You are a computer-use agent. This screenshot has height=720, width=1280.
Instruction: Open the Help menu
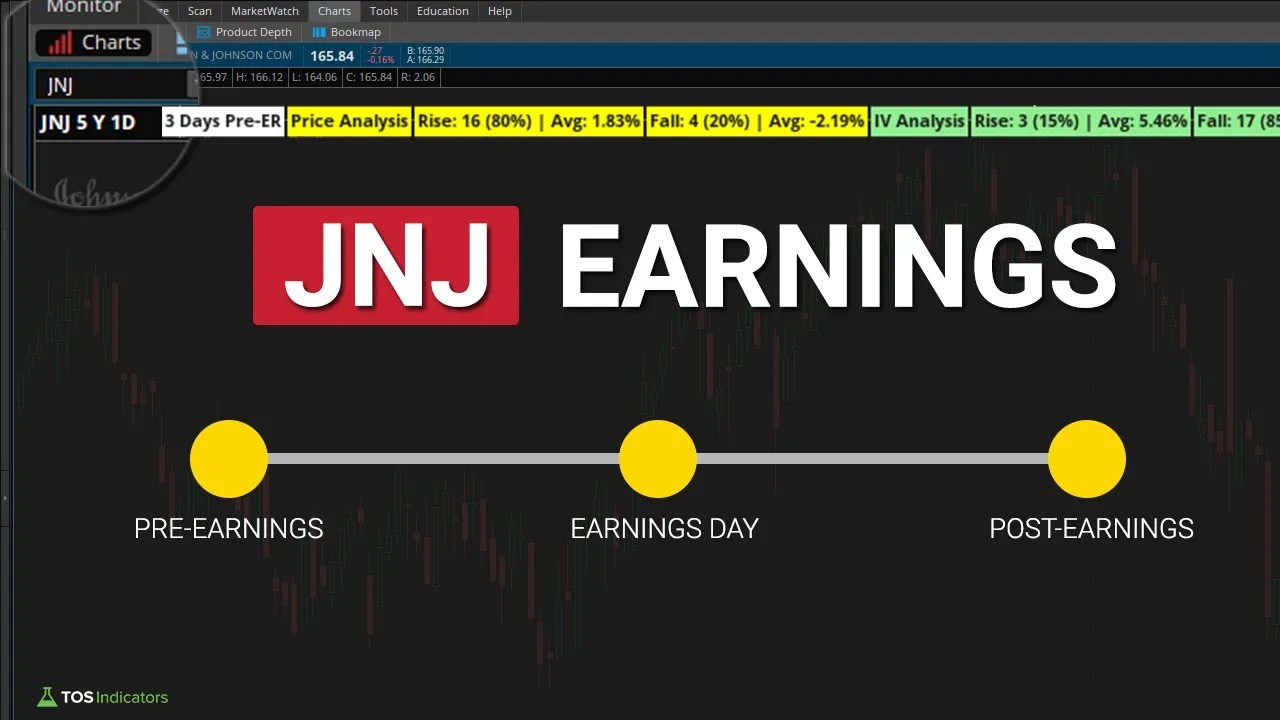tap(499, 11)
